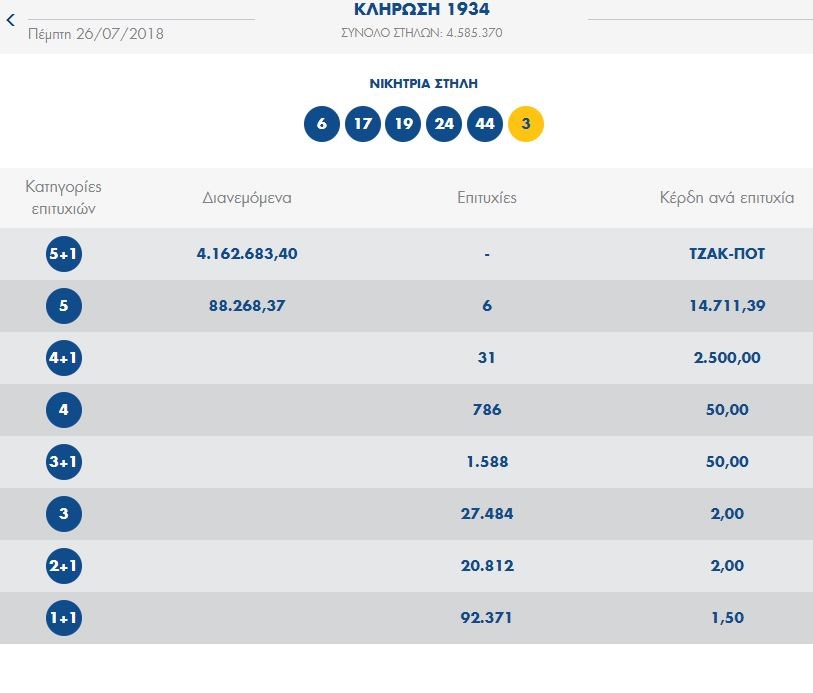Click the Επιτυχίες column header
This screenshot has height=693, width=813.
(486, 198)
